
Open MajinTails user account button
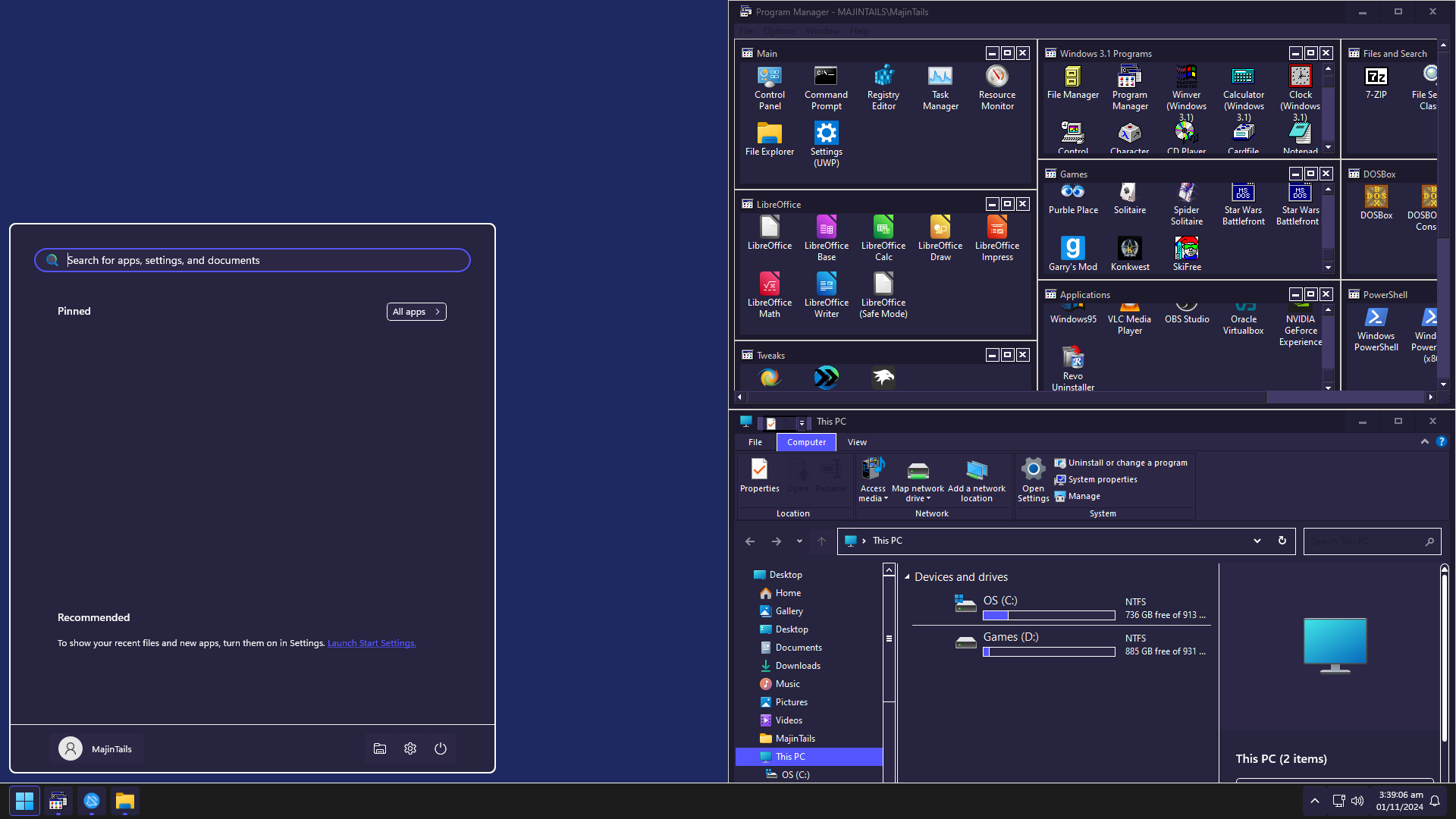point(96,748)
